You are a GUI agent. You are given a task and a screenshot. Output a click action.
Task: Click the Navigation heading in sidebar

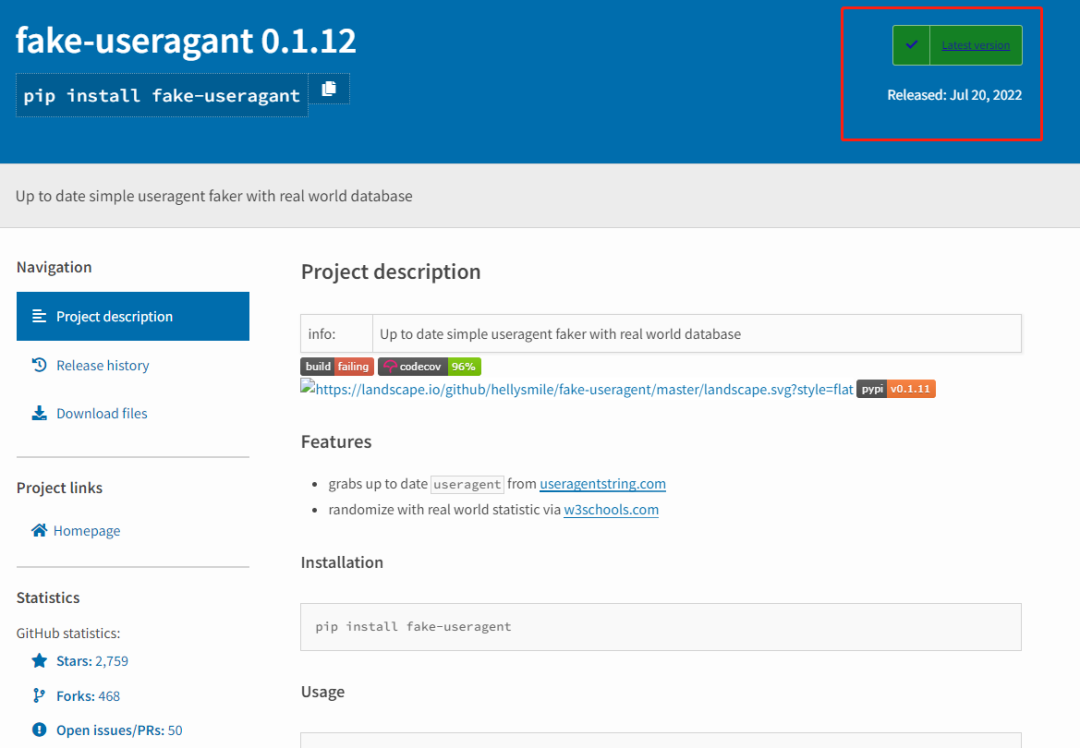(54, 267)
